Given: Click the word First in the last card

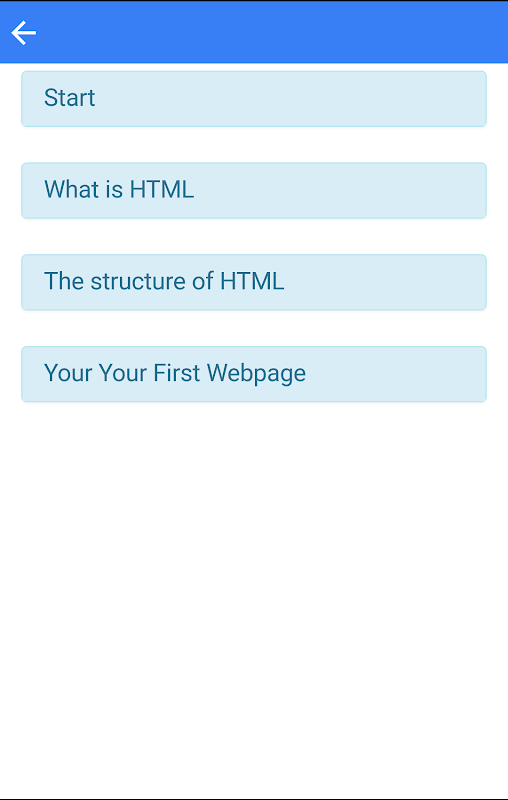Looking at the screenshot, I should pyautogui.click(x=176, y=373).
